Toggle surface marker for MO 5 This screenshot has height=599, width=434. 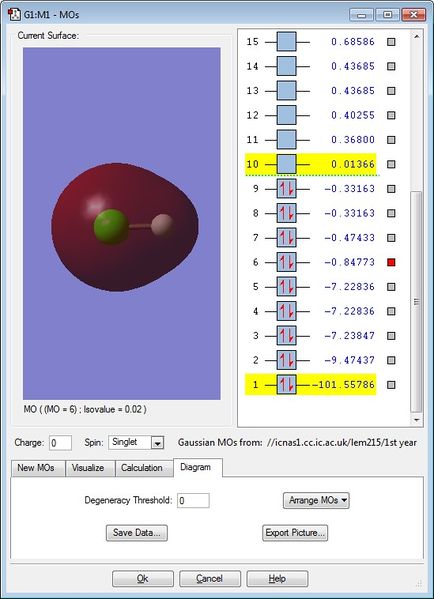pos(391,287)
